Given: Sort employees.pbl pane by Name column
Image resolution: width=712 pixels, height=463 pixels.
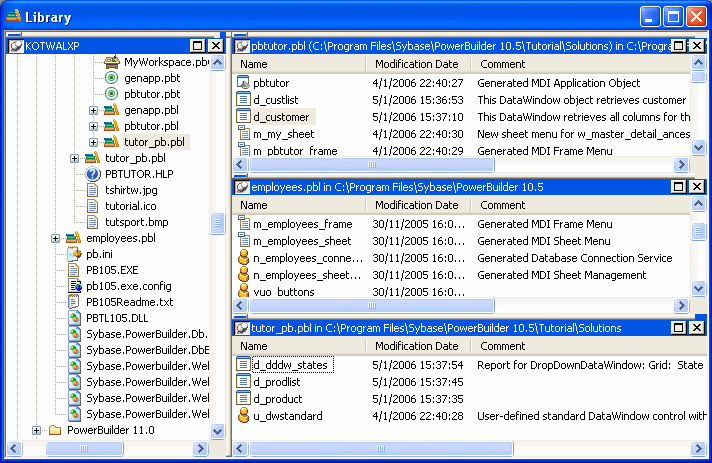Looking at the screenshot, I should tap(300, 205).
